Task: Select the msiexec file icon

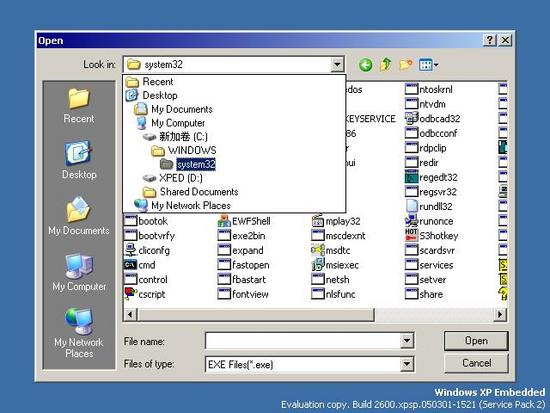Action: point(318,265)
